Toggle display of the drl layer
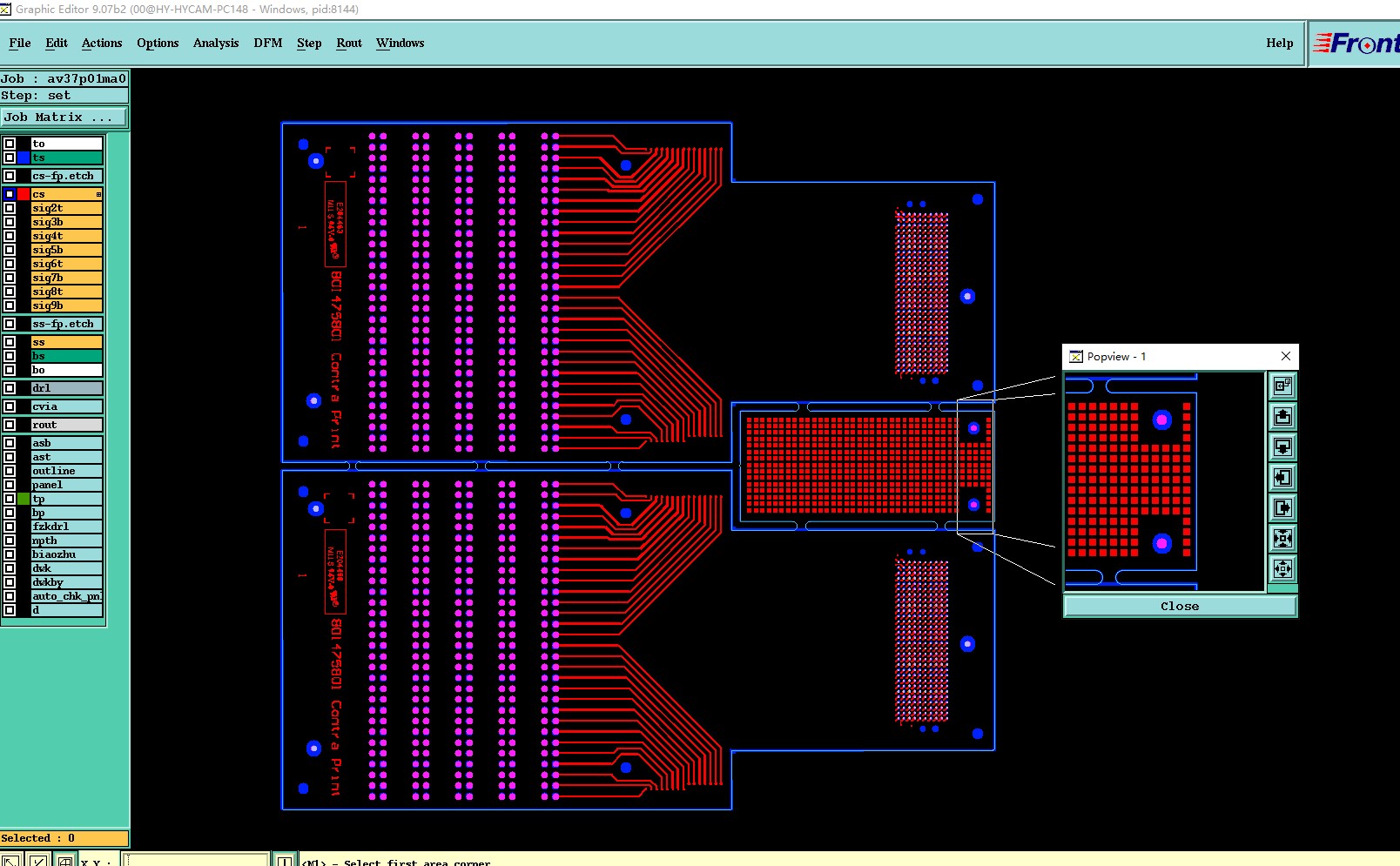 pos(10,388)
